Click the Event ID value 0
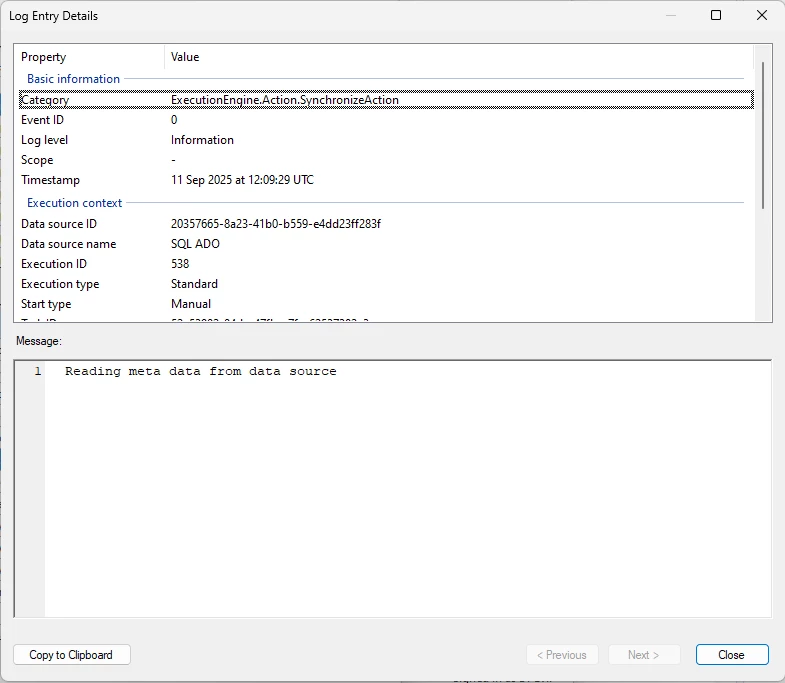Viewport: 785px width, 683px height. pos(174,120)
